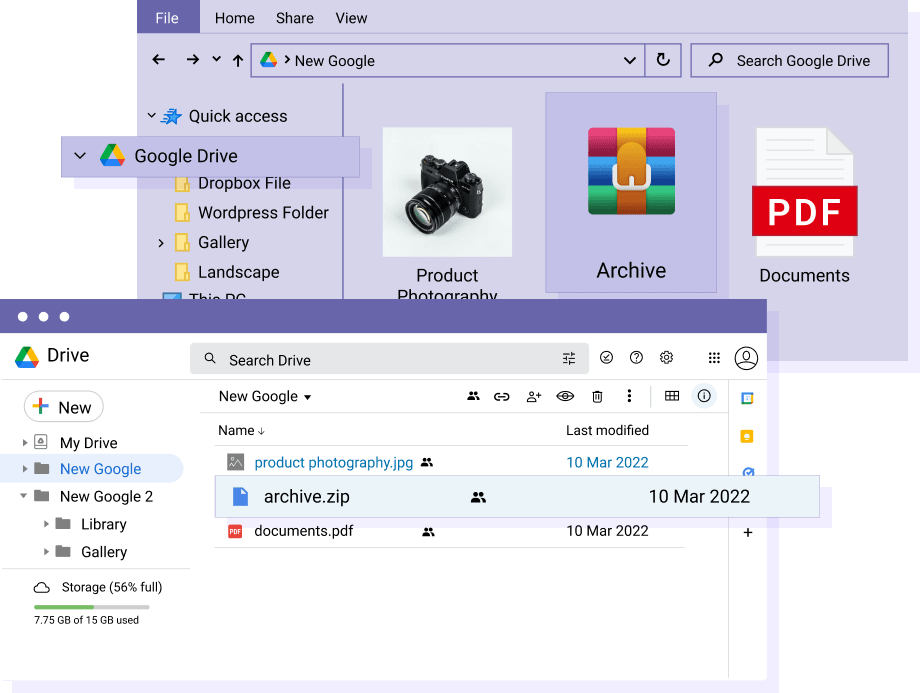Open the recent locations chevron in Explorer

tap(217, 59)
